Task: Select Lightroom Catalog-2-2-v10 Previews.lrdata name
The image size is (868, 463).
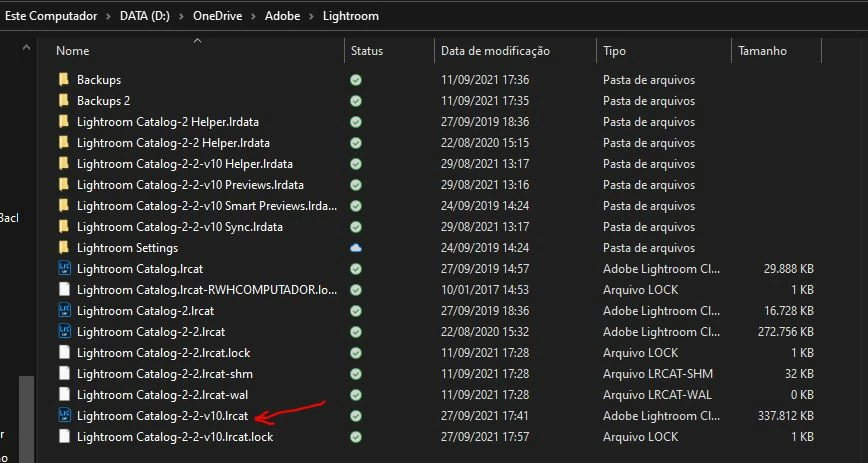Action: pyautogui.click(x=190, y=185)
